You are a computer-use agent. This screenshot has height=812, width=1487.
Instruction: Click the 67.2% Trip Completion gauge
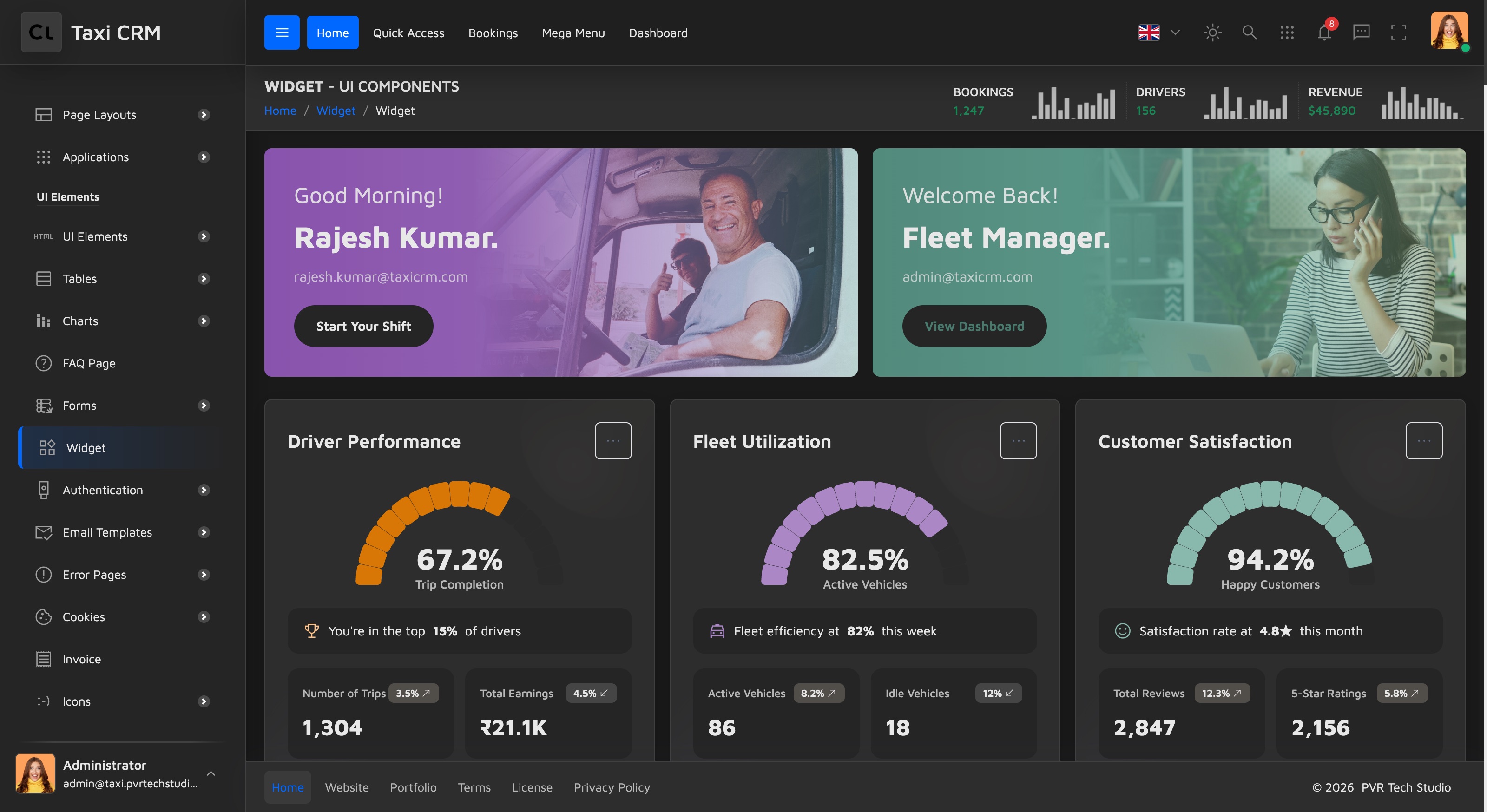[x=460, y=533]
